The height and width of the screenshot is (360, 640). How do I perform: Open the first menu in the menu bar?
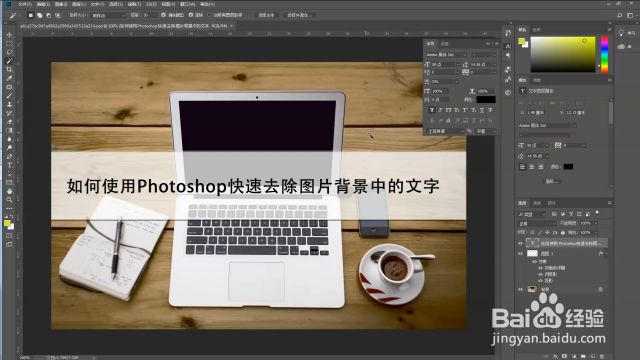pyautogui.click(x=24, y=4)
